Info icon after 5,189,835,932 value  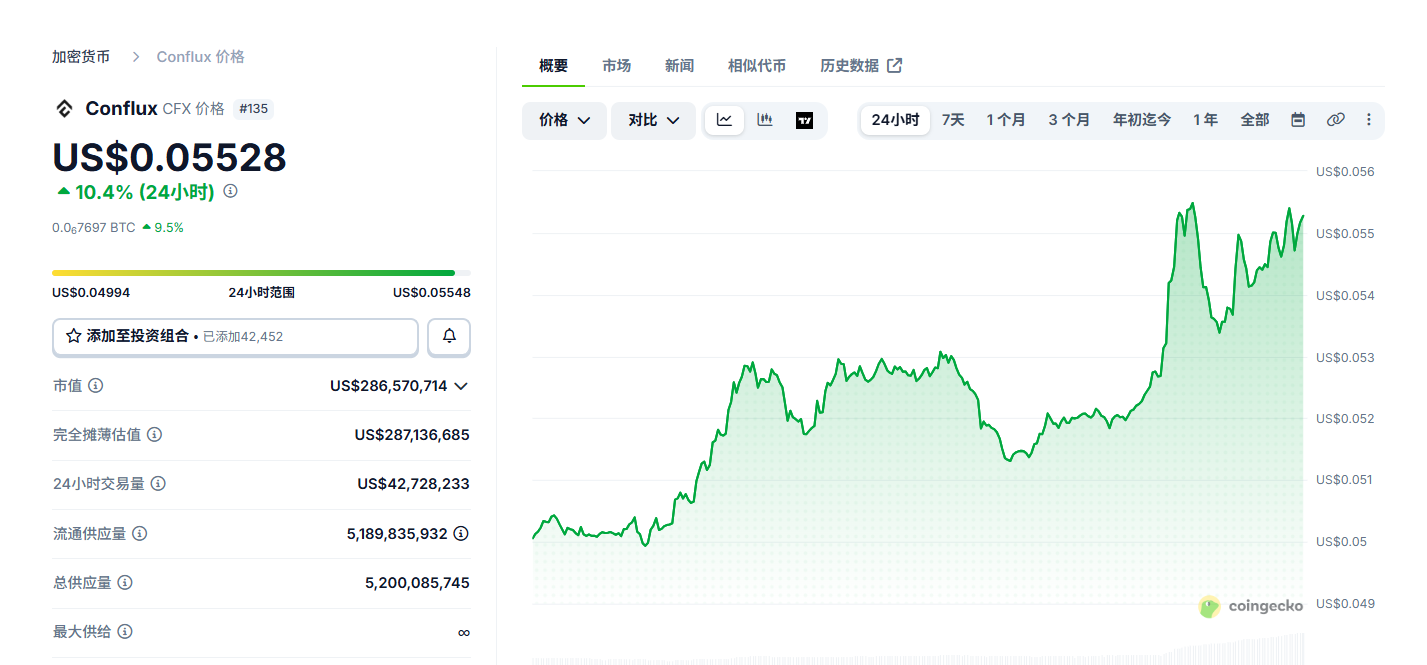click(x=461, y=534)
